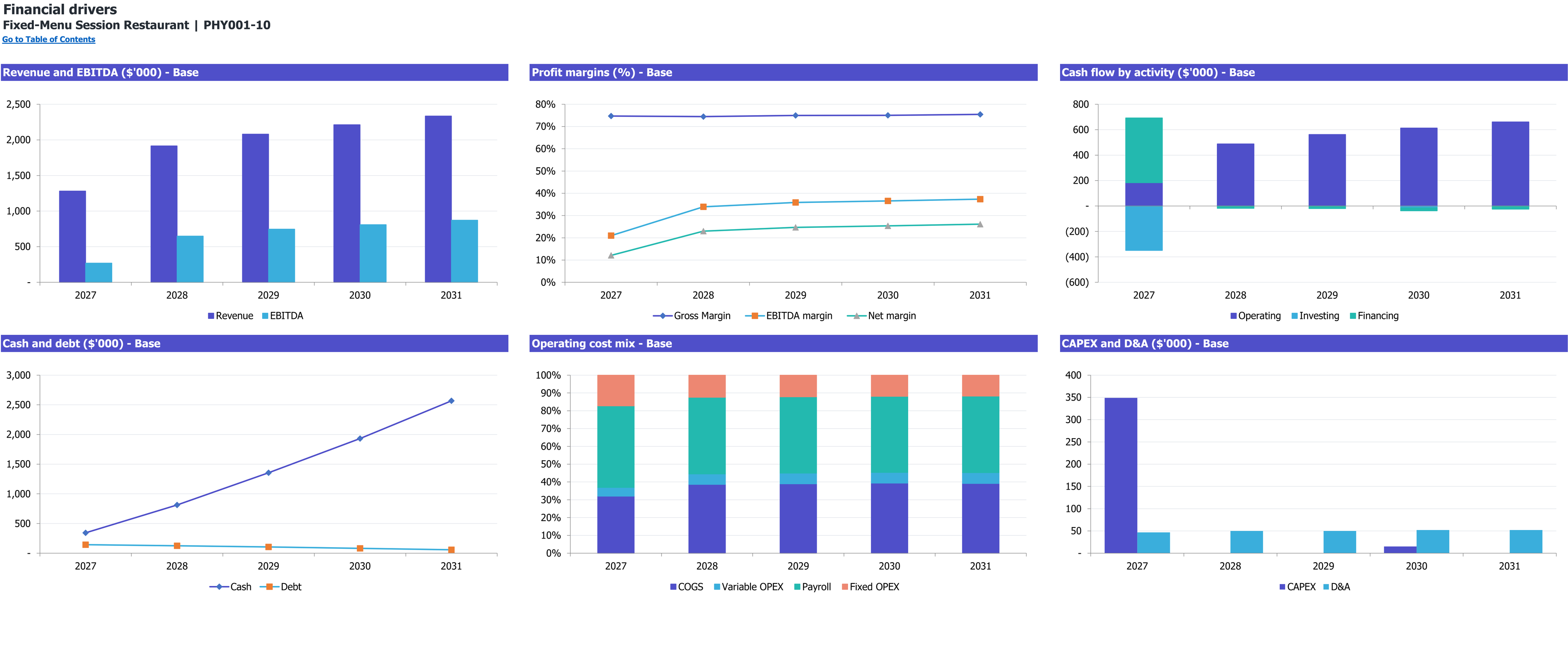The image size is (1568, 657).
Task: Click the COGS legend swatch
Action: click(x=673, y=587)
